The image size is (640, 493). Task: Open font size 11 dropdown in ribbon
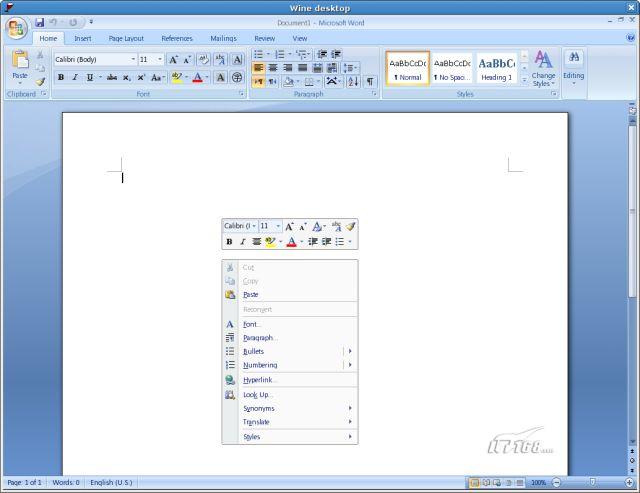[160, 60]
